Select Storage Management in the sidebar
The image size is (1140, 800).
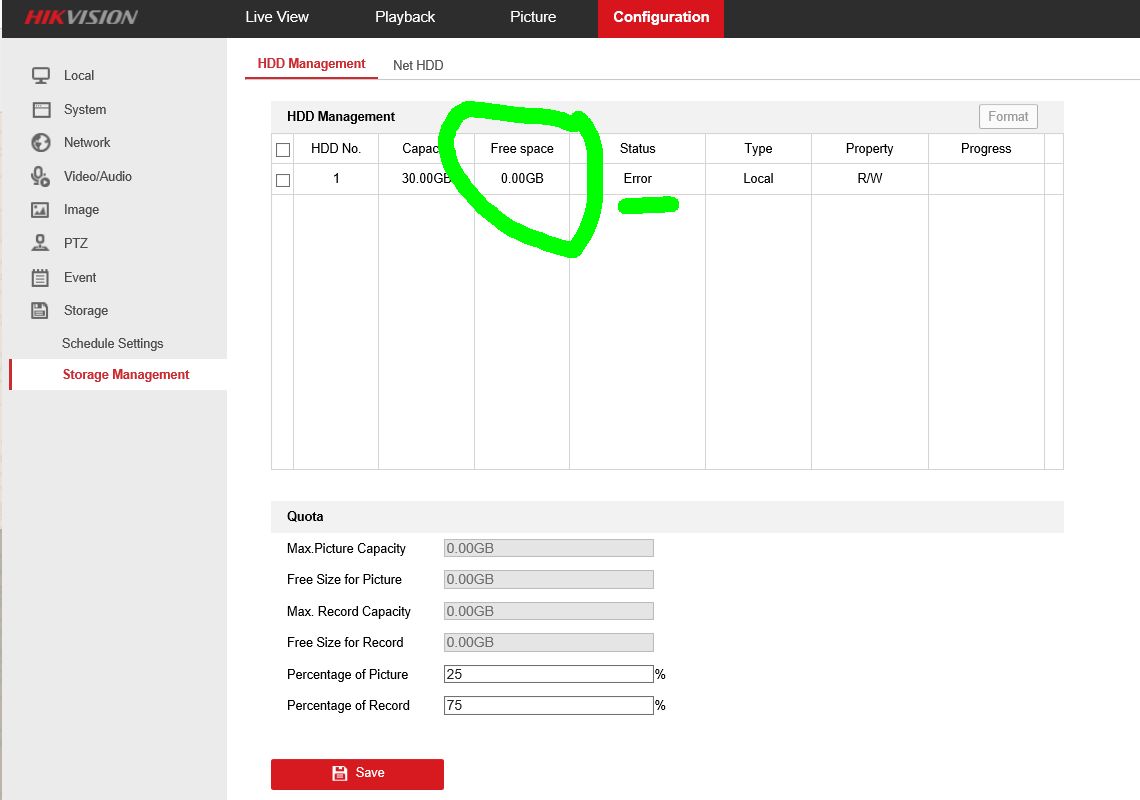click(126, 374)
